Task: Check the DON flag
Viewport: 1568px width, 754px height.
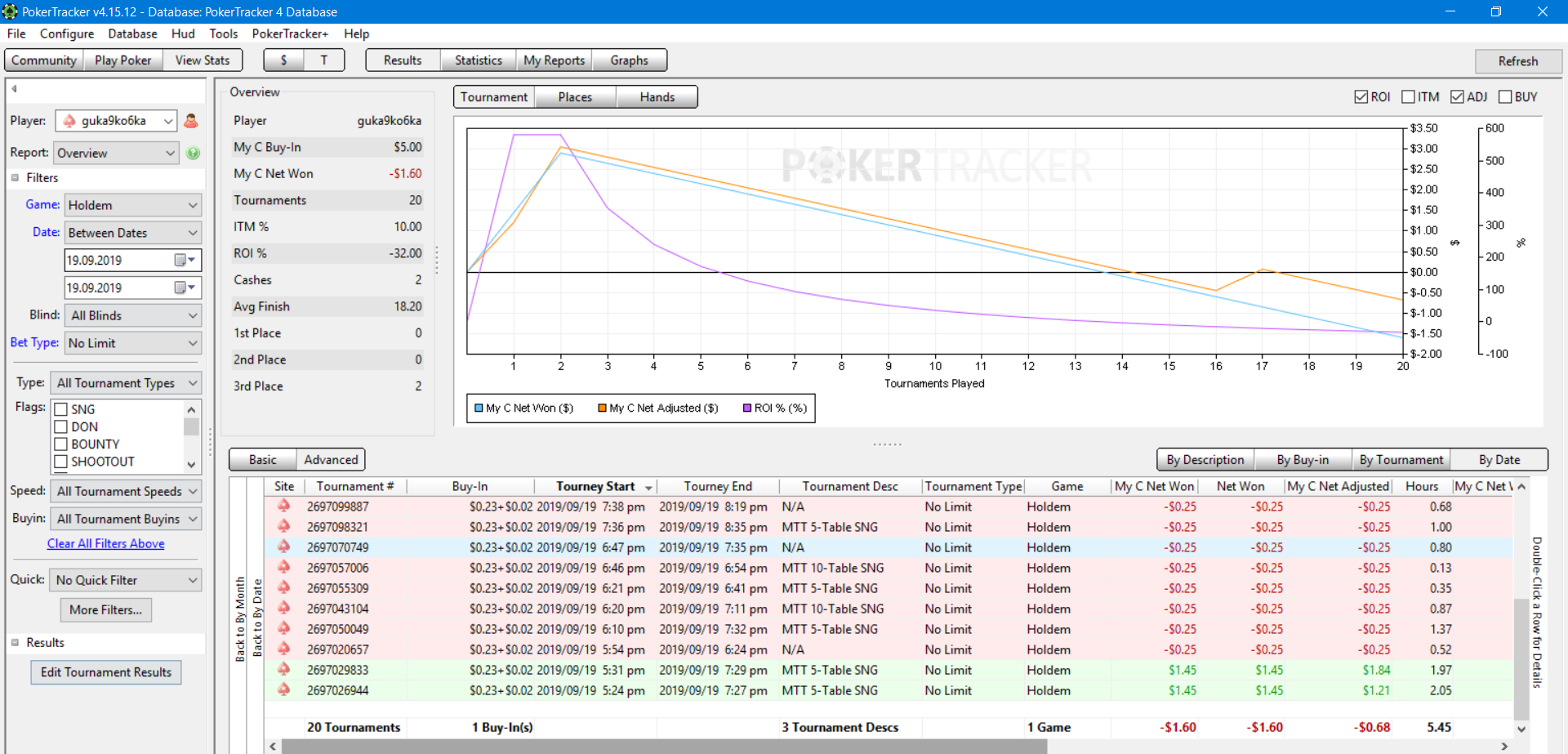Action: [60, 426]
